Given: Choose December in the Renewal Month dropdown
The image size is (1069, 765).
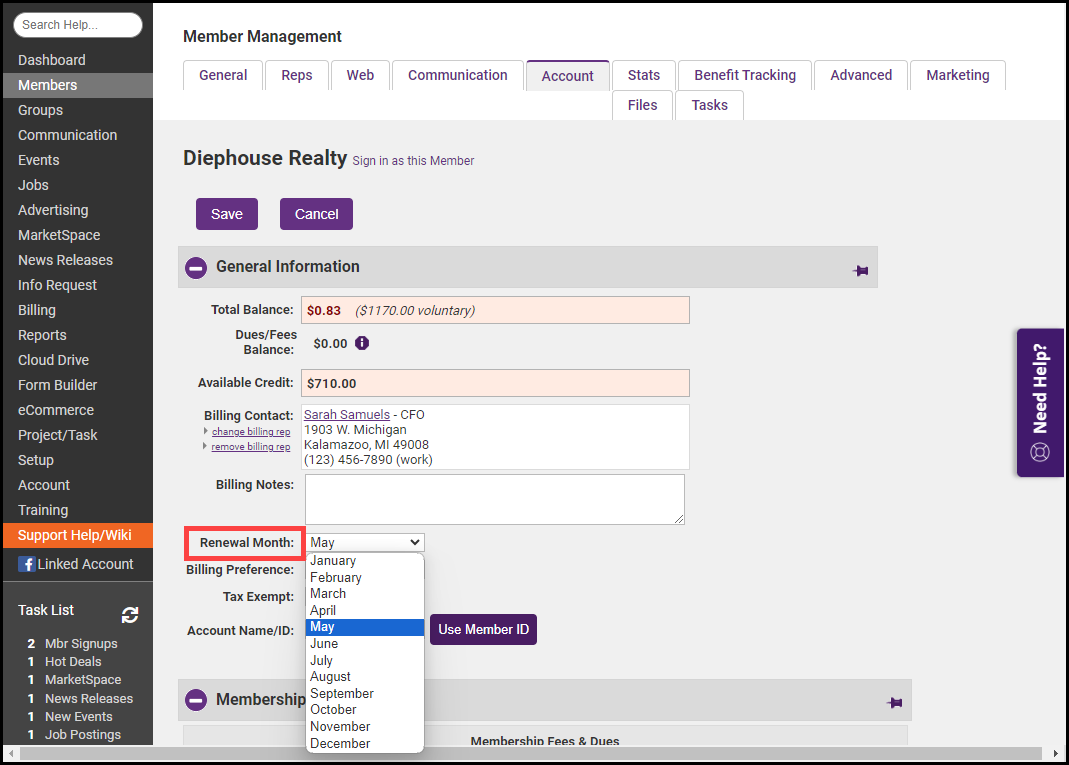Looking at the screenshot, I should coord(340,743).
